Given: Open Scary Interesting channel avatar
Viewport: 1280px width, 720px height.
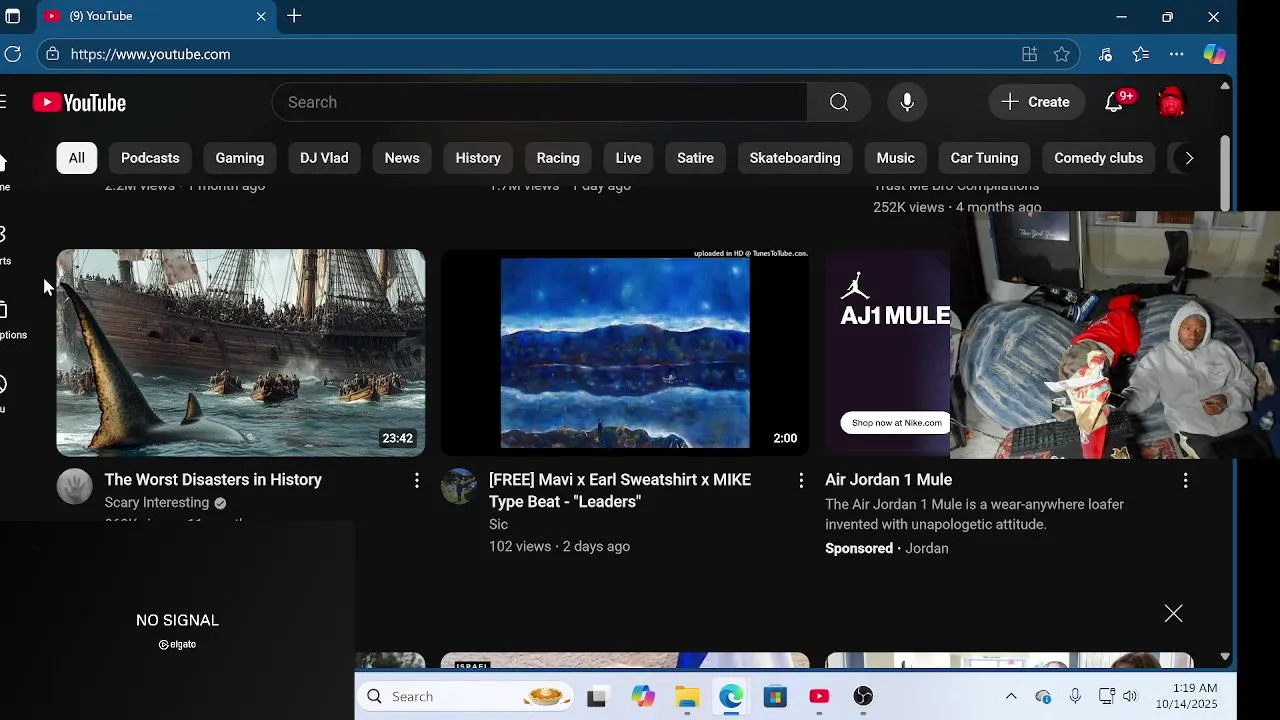Looking at the screenshot, I should (x=74, y=486).
